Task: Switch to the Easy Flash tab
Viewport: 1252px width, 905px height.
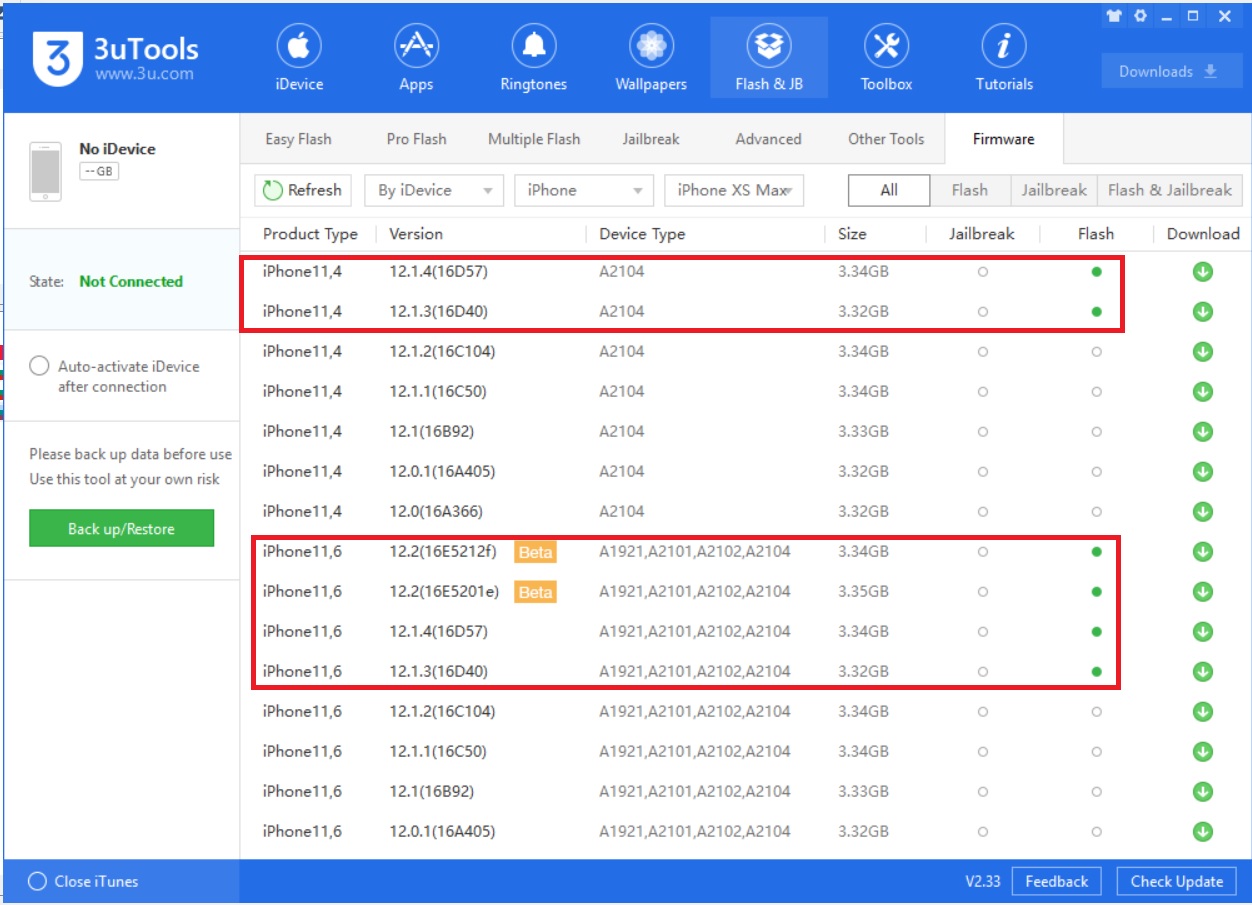Action: 298,139
